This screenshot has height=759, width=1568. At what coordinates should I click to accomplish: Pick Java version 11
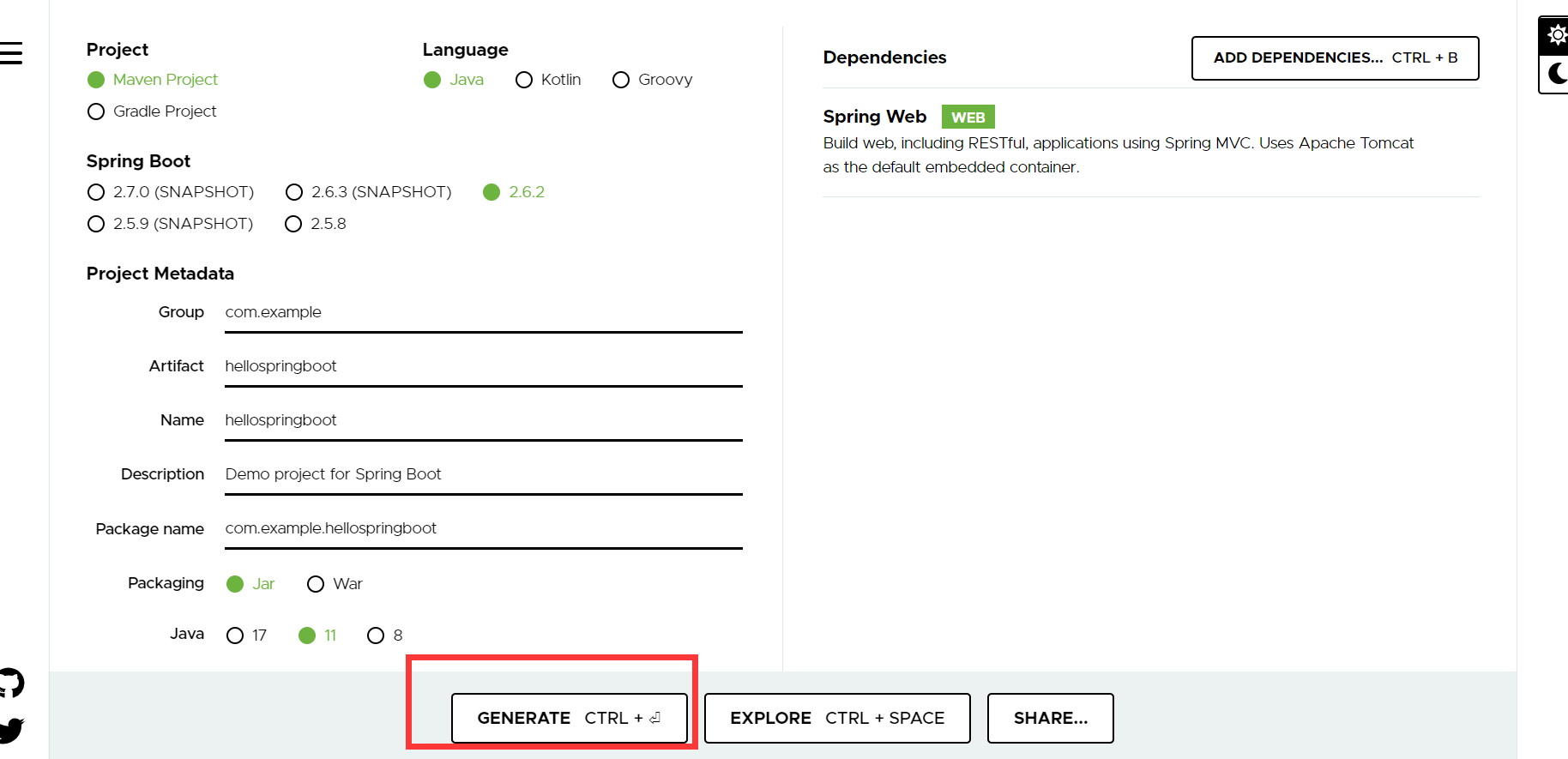click(x=317, y=636)
